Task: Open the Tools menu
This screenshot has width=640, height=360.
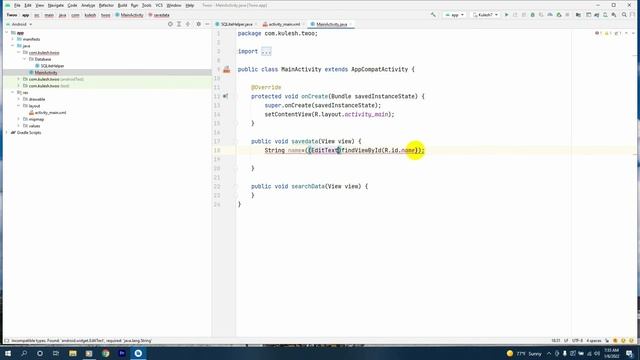Action: (x=147, y=5)
